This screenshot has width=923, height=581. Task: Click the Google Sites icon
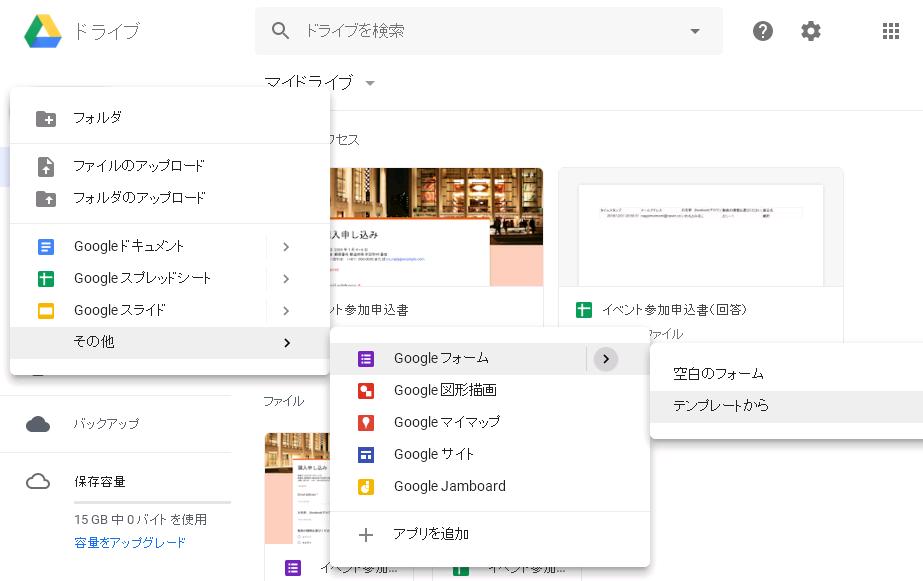(366, 454)
